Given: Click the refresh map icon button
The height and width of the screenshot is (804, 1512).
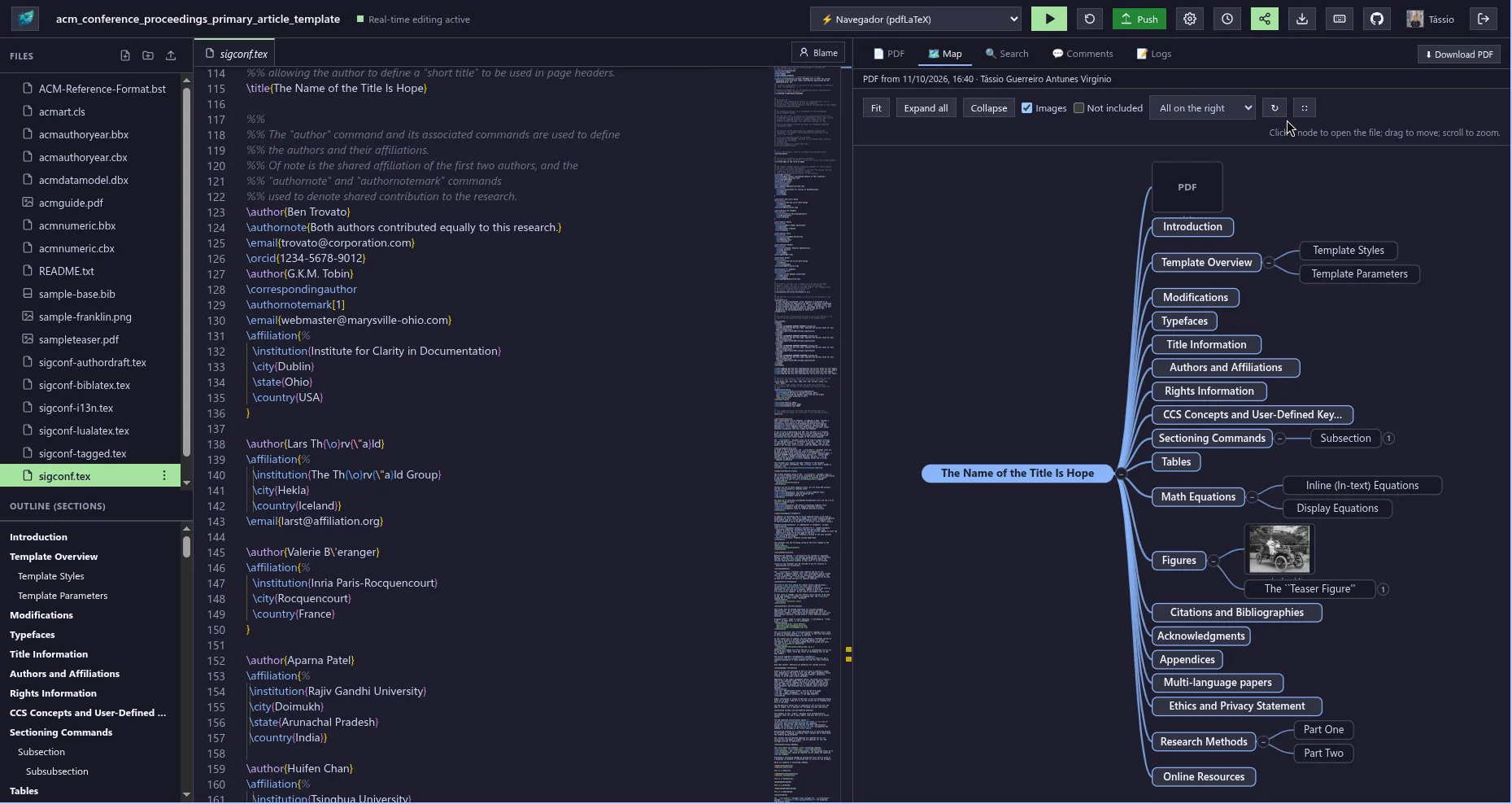Looking at the screenshot, I should 1275,107.
